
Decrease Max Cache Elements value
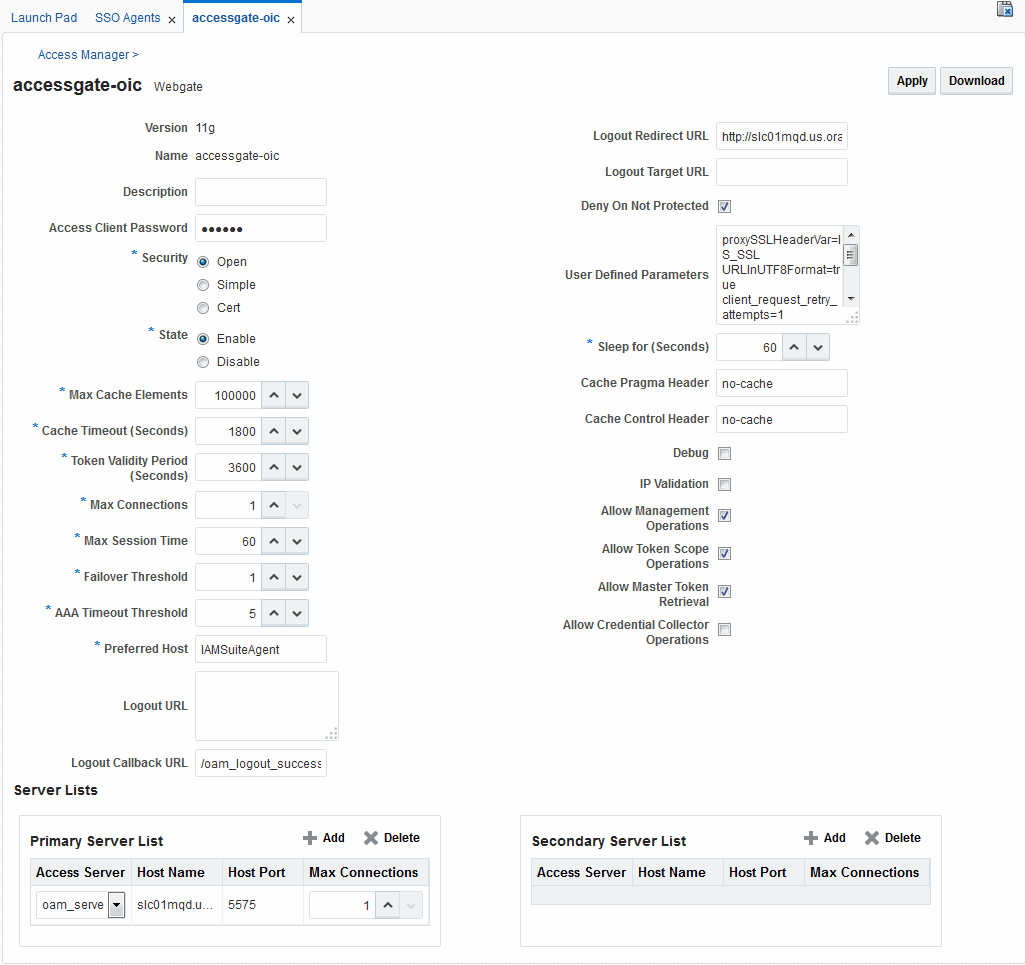coord(297,396)
